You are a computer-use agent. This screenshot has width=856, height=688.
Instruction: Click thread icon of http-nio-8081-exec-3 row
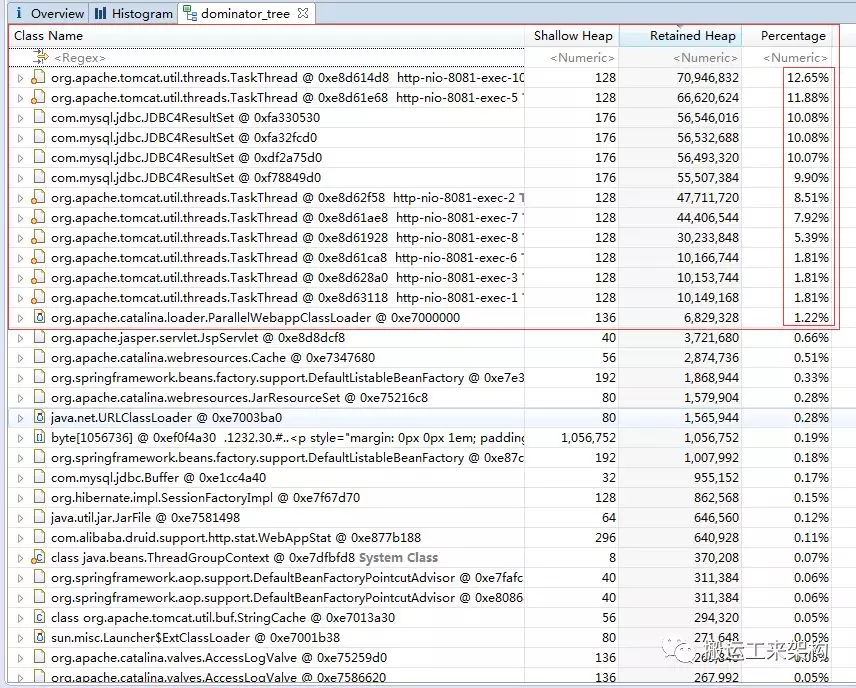tap(38, 278)
